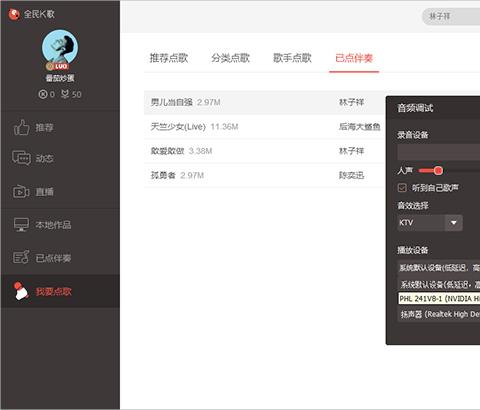The height and width of the screenshot is (410, 480).
Task: Click the search box containing 林子祥
Action: 451,16
